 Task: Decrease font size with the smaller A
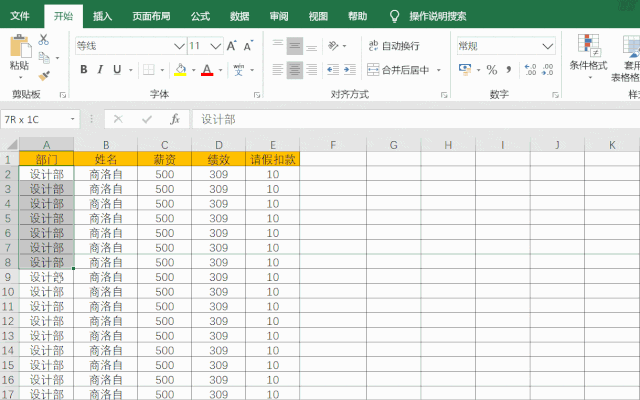tap(248, 46)
